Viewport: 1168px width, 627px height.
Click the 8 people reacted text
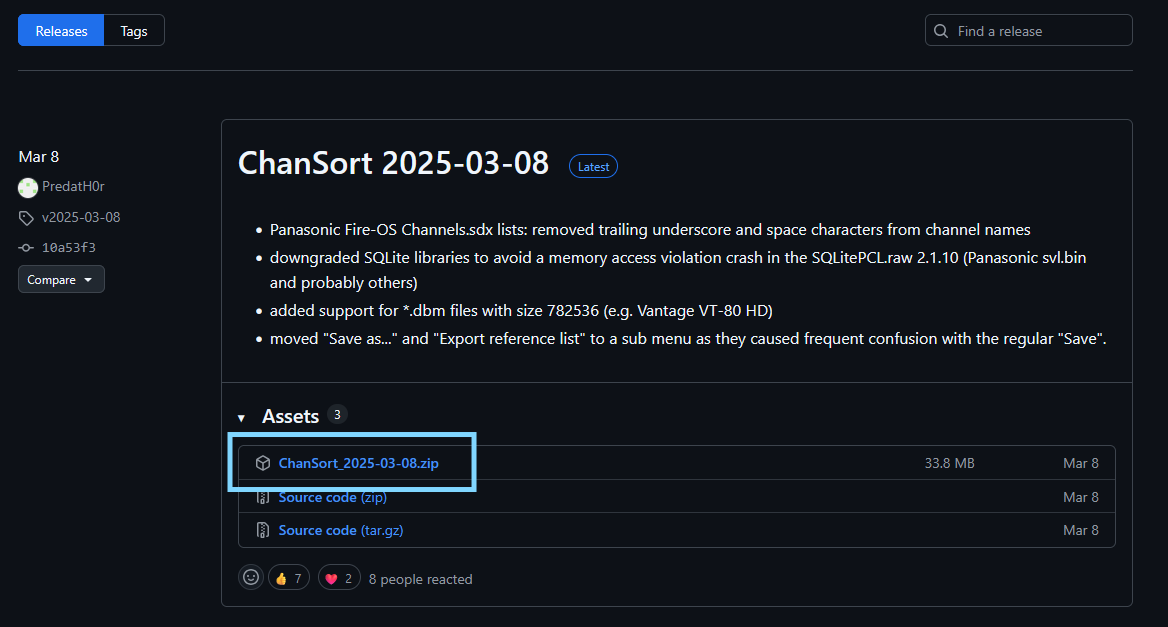[420, 579]
